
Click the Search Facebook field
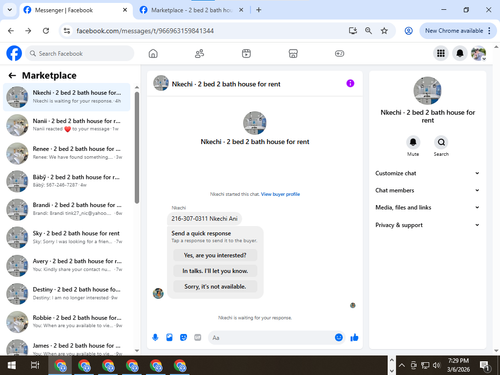[80, 53]
